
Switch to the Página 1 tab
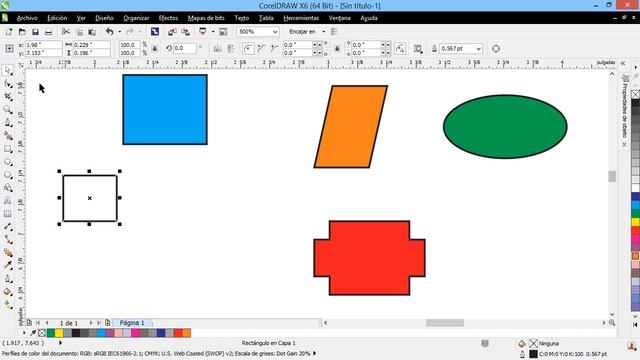pos(132,323)
